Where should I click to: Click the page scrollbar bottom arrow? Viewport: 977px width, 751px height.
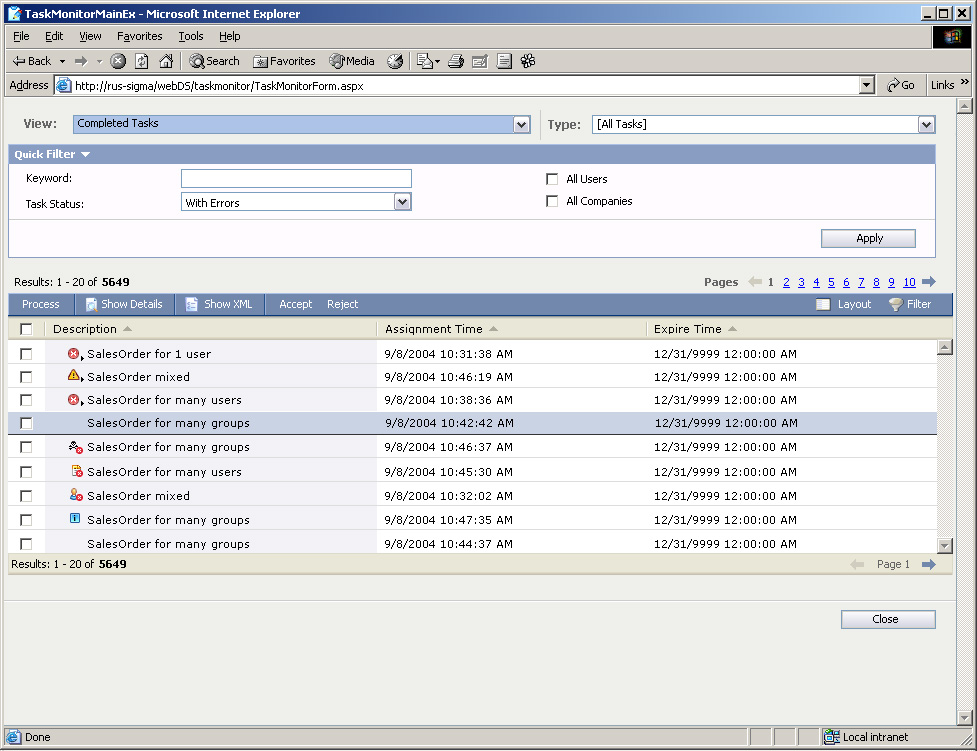(965, 718)
